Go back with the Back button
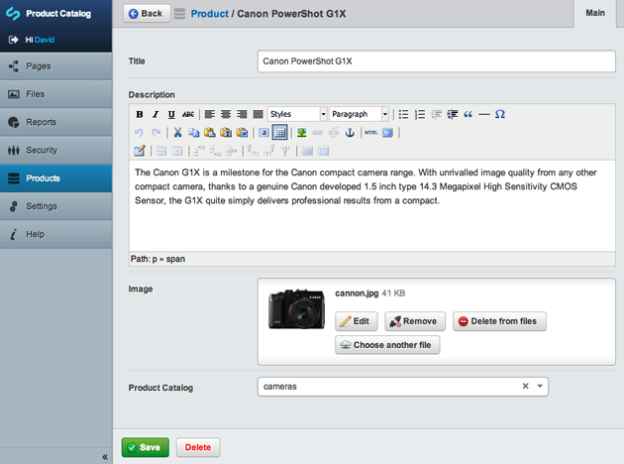624x464 pixels. (x=146, y=14)
